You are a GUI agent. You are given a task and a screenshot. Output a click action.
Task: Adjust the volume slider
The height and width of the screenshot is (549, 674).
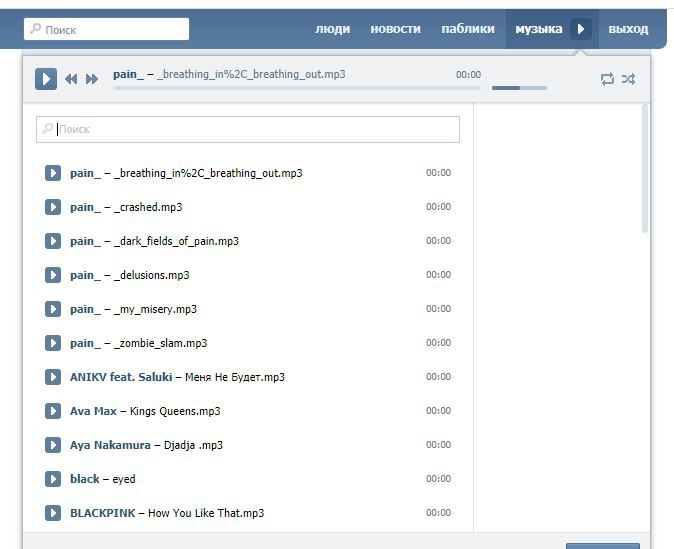[x=519, y=88]
